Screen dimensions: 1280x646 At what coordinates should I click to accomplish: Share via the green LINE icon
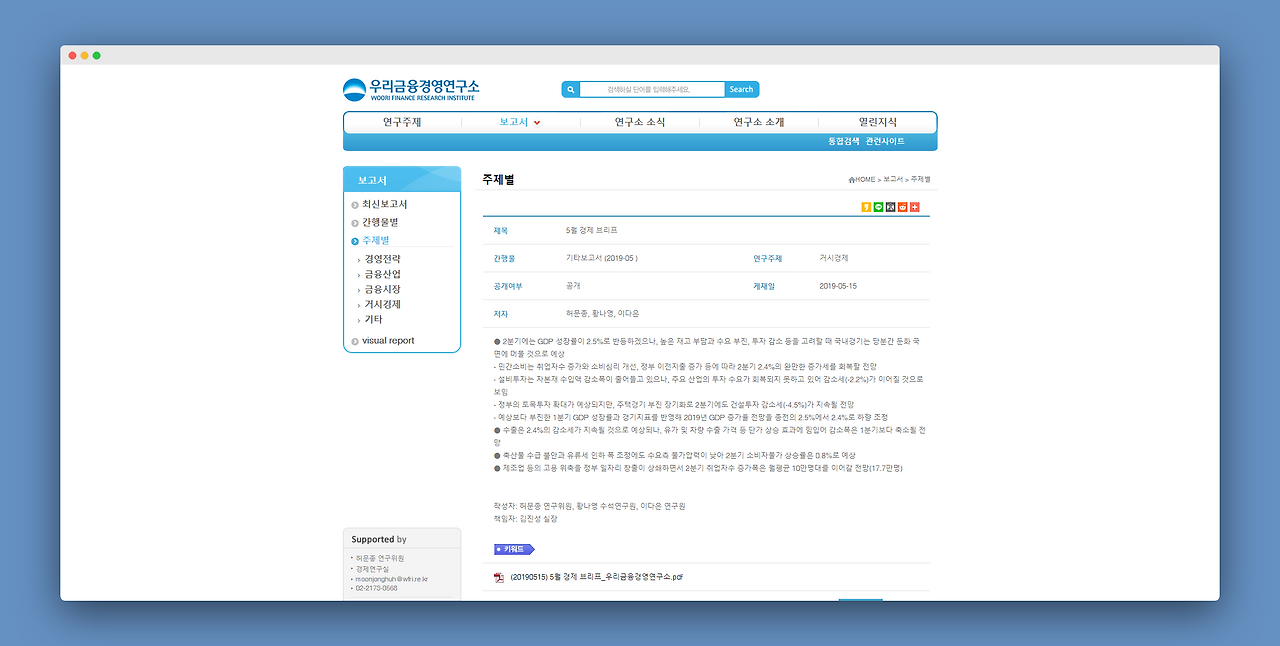[x=879, y=207]
